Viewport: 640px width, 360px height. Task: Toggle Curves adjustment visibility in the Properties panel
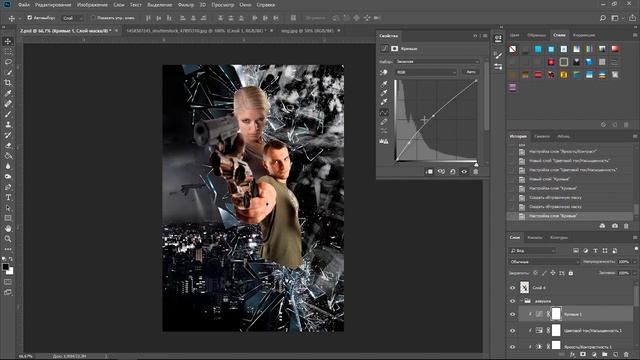(464, 172)
